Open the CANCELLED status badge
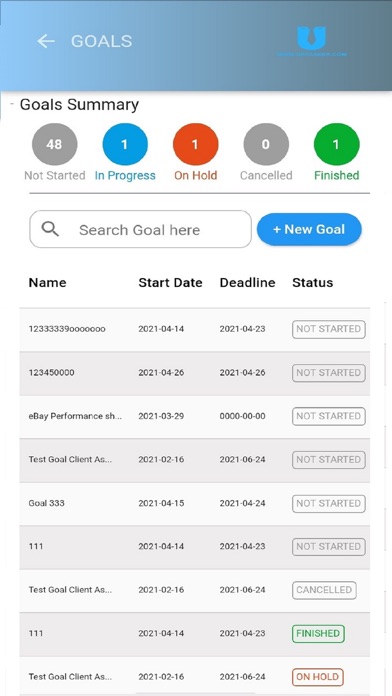 coord(324,590)
